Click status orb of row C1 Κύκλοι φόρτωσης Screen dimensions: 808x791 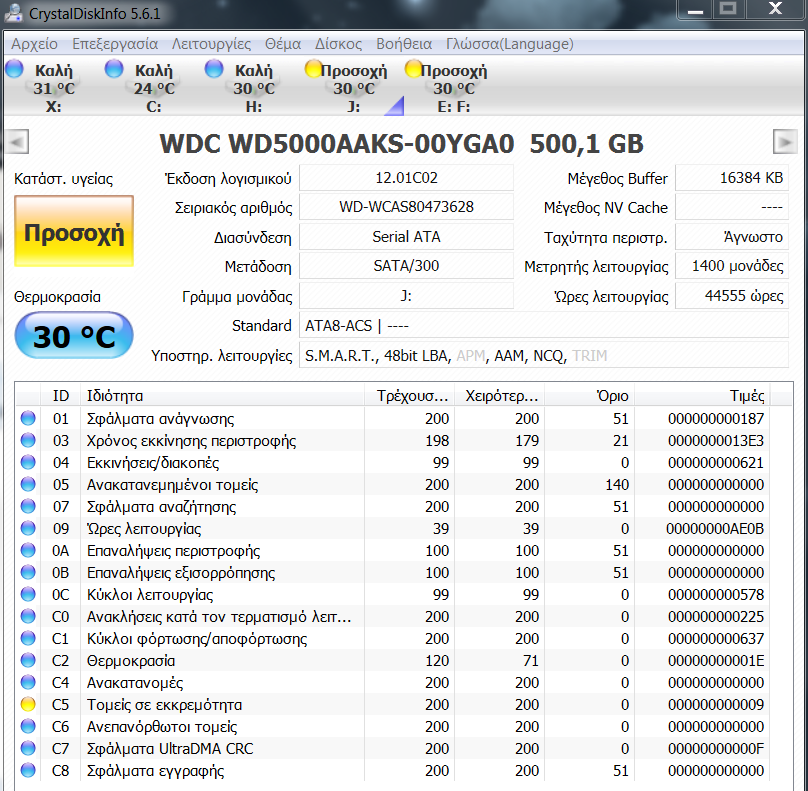coord(28,638)
